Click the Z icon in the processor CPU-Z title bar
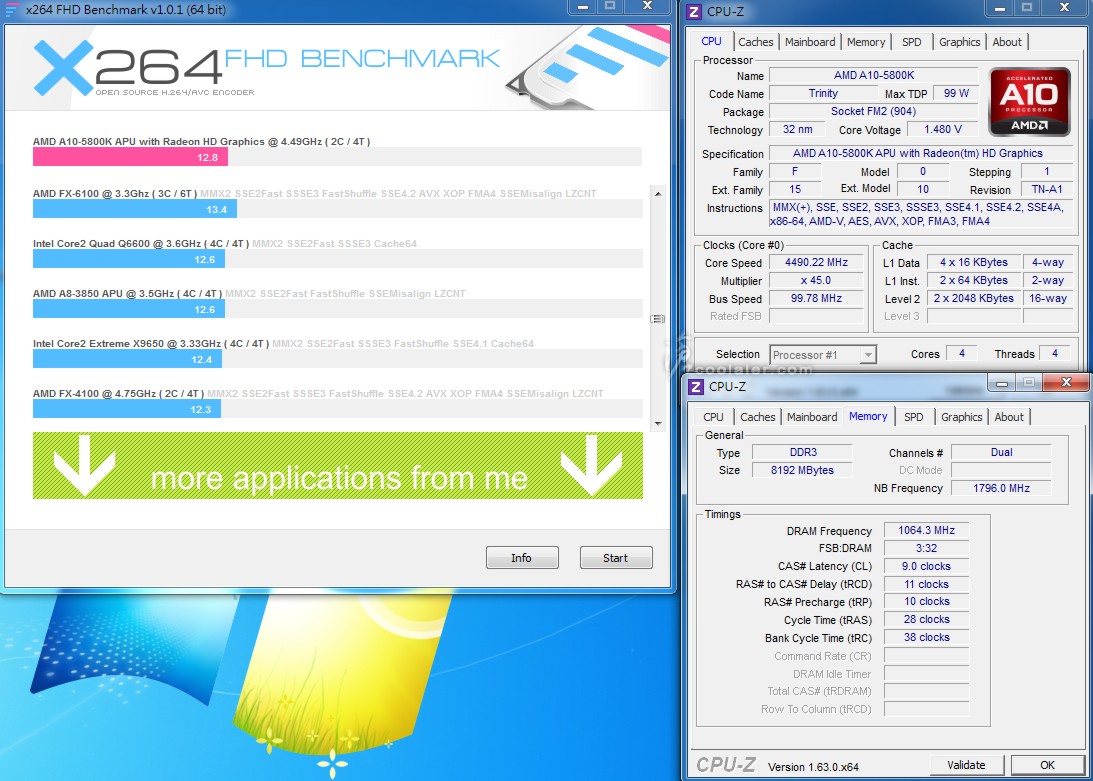This screenshot has width=1093, height=781. point(694,11)
